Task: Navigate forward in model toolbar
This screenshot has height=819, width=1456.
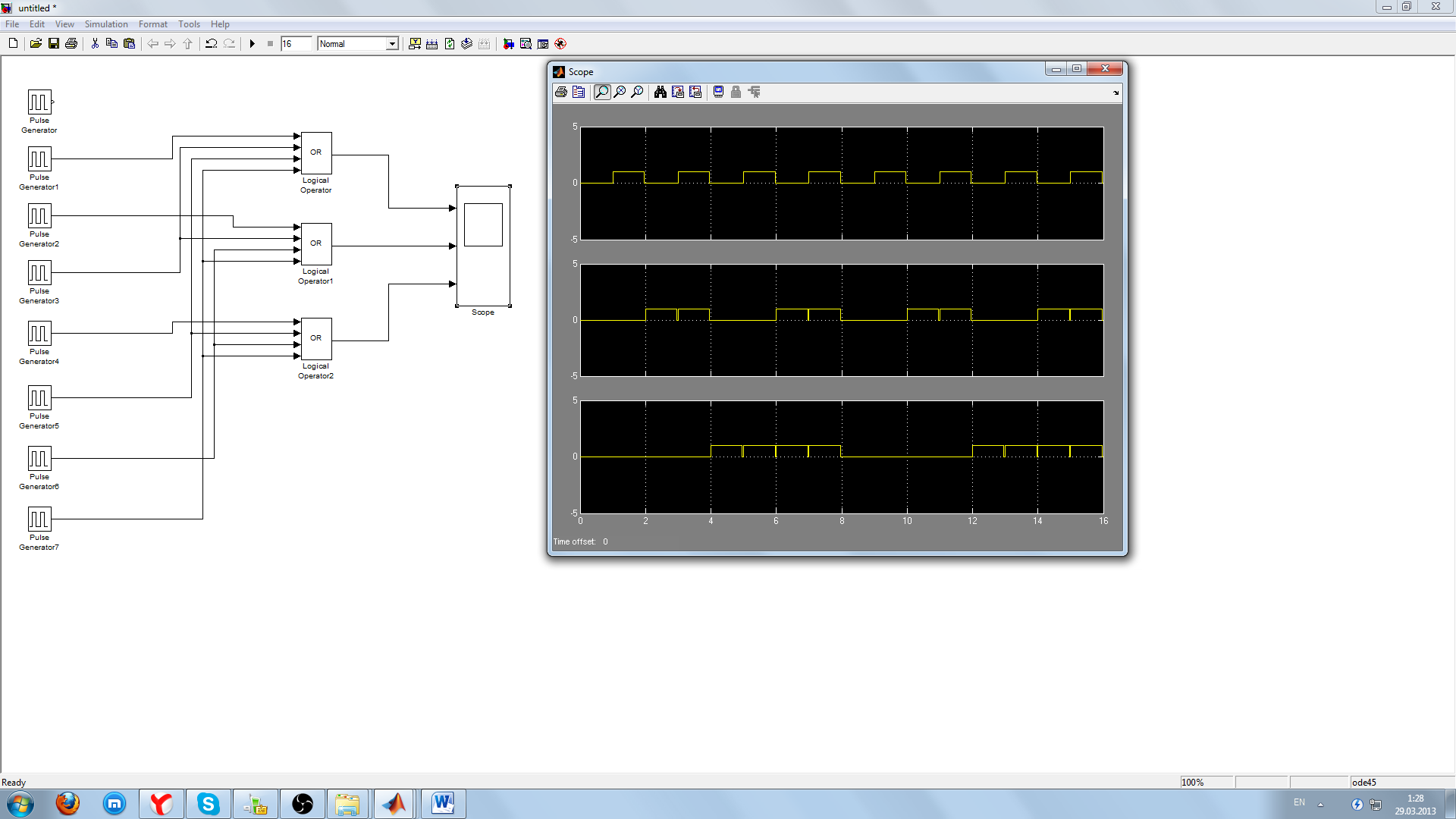Action: (170, 43)
